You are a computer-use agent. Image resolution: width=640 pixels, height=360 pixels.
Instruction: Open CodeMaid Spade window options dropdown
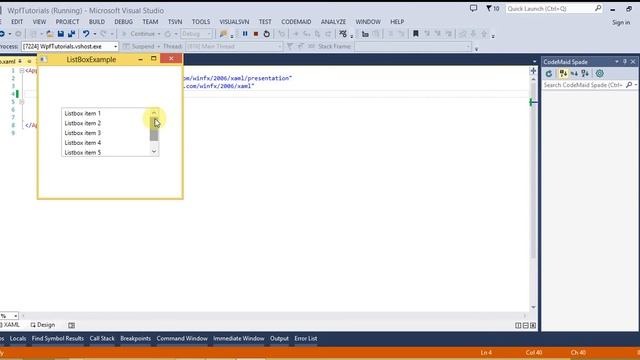point(617,62)
